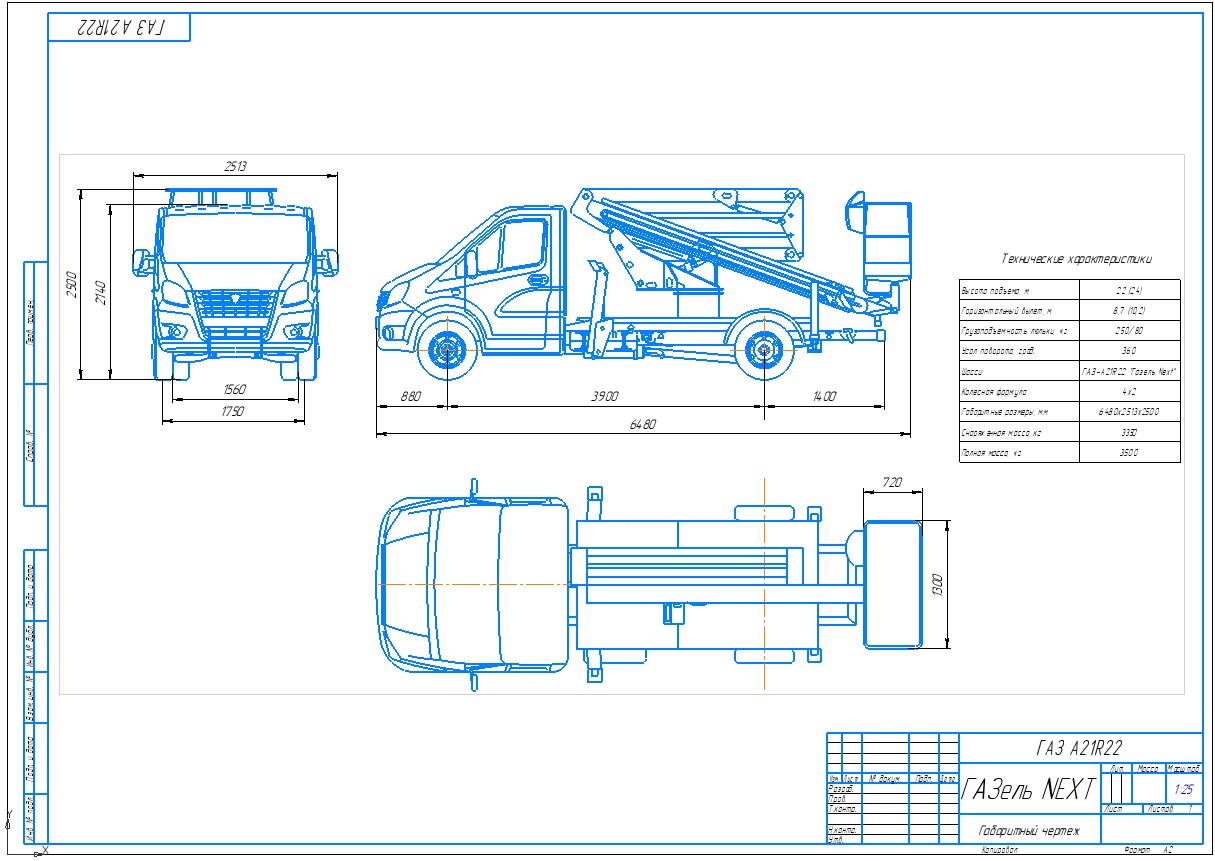Screen dimensions: 1215x861
Task: Click the '6480x2513x2500' dimensions value
Action: pos(1130,412)
